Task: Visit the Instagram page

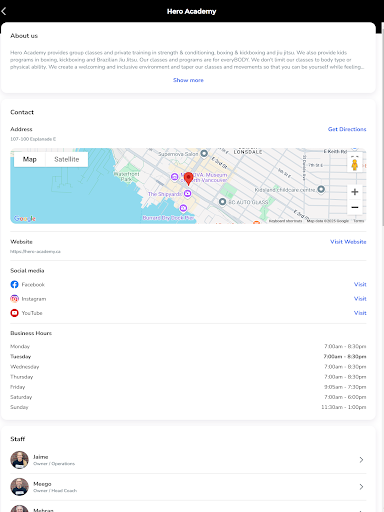Action: pos(360,299)
